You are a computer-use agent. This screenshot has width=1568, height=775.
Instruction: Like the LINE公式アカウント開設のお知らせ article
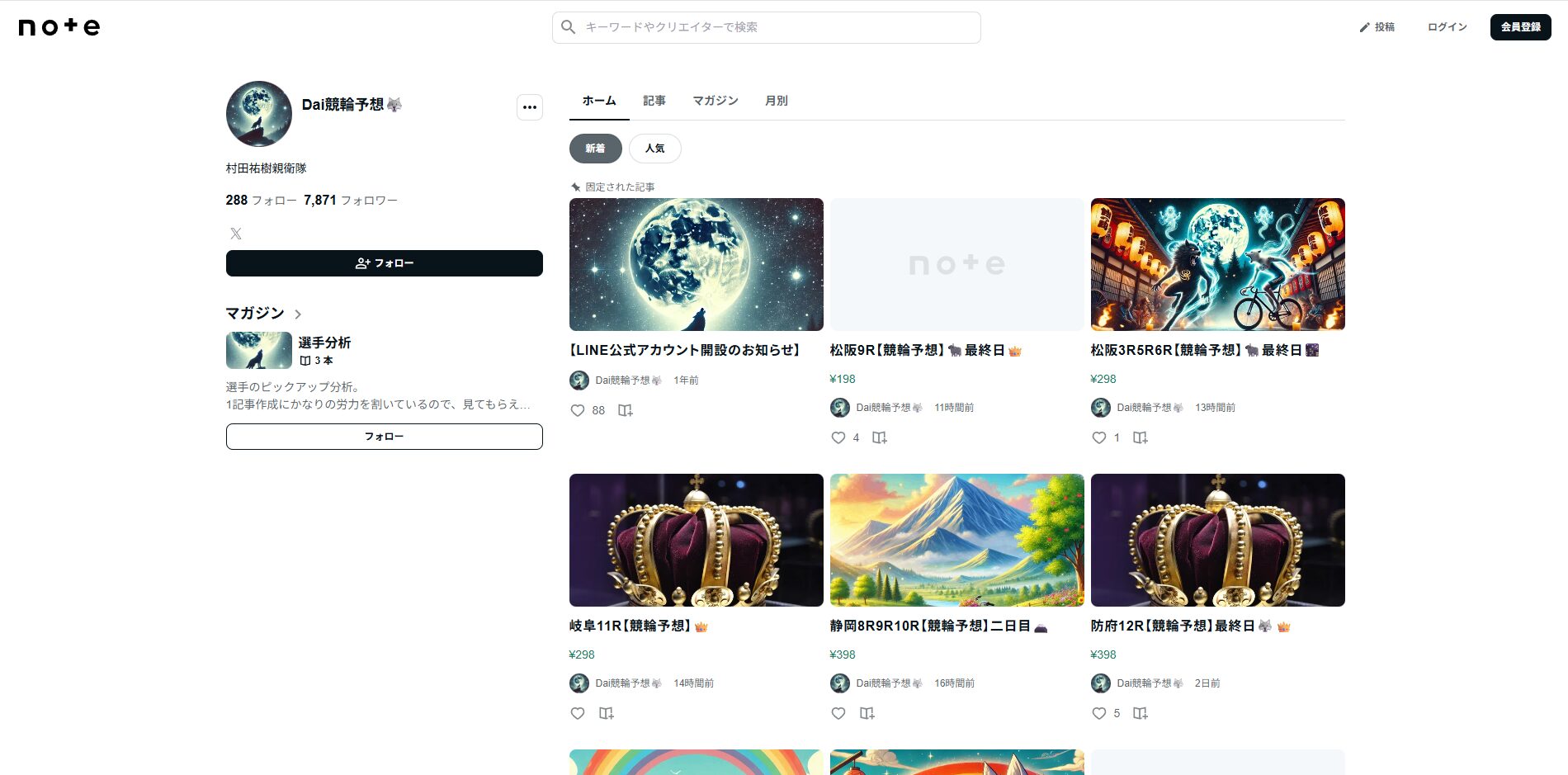tap(578, 410)
